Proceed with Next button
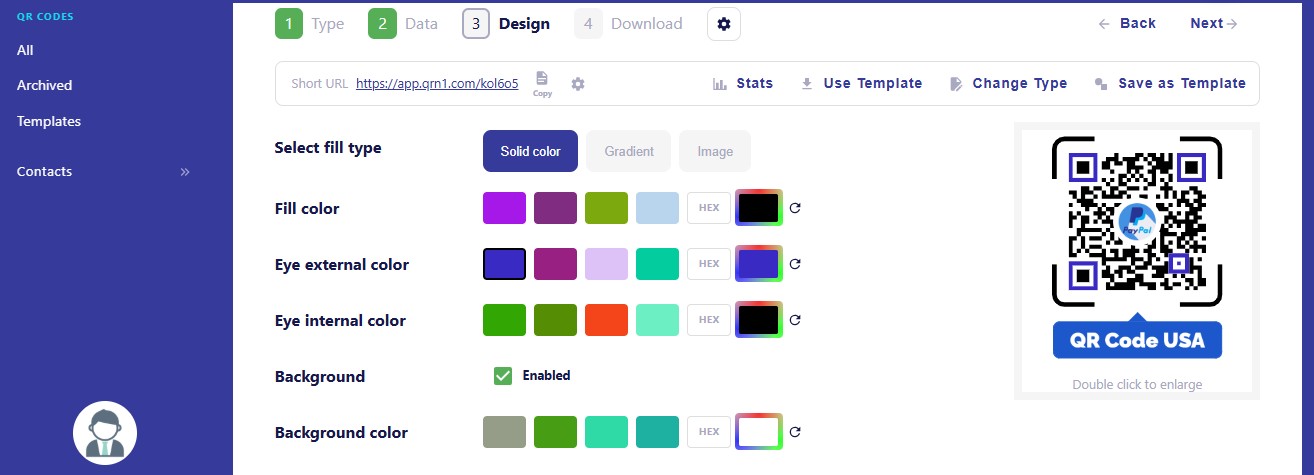This screenshot has height=475, width=1314. (1214, 24)
